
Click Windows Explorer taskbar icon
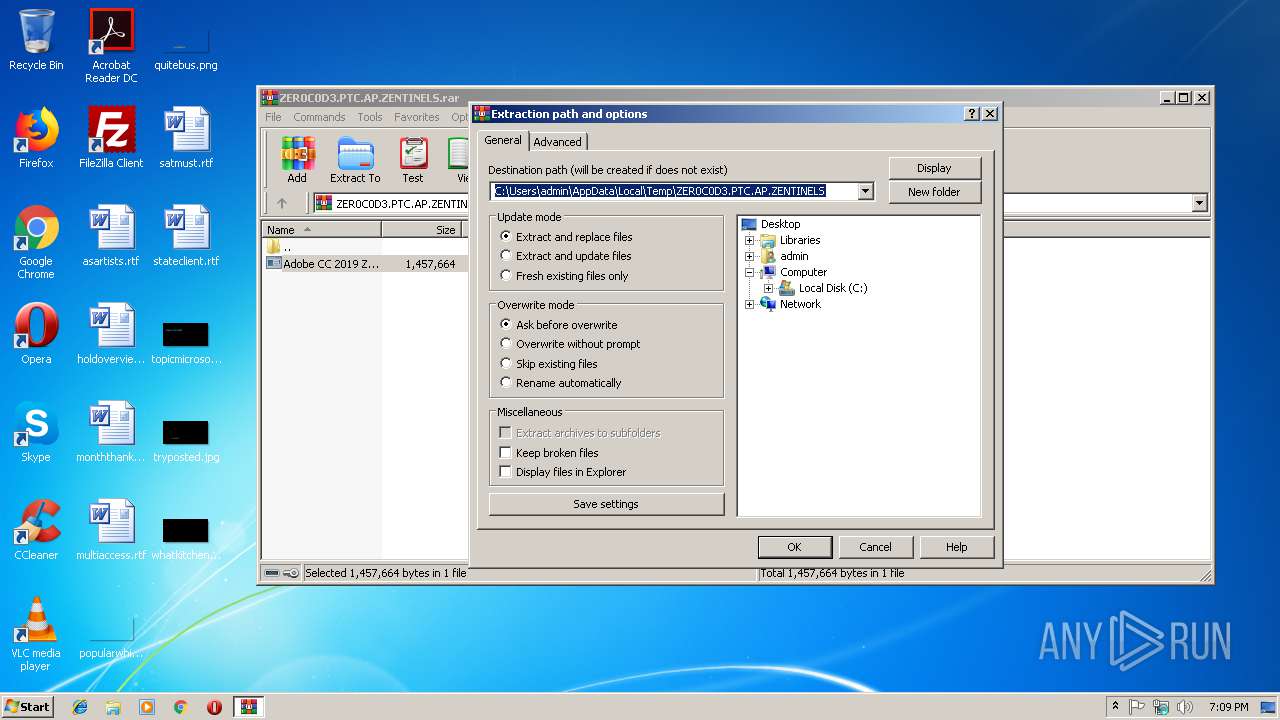point(113,707)
